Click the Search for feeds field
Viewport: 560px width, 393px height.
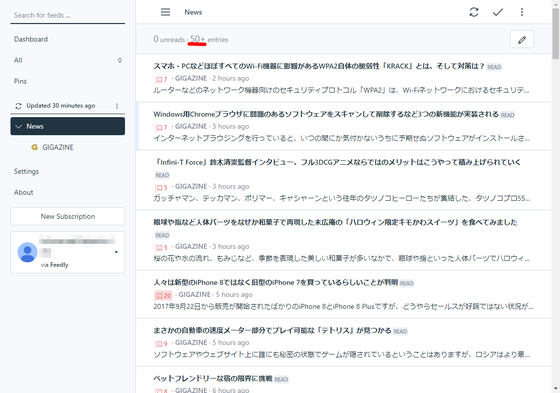[68, 15]
